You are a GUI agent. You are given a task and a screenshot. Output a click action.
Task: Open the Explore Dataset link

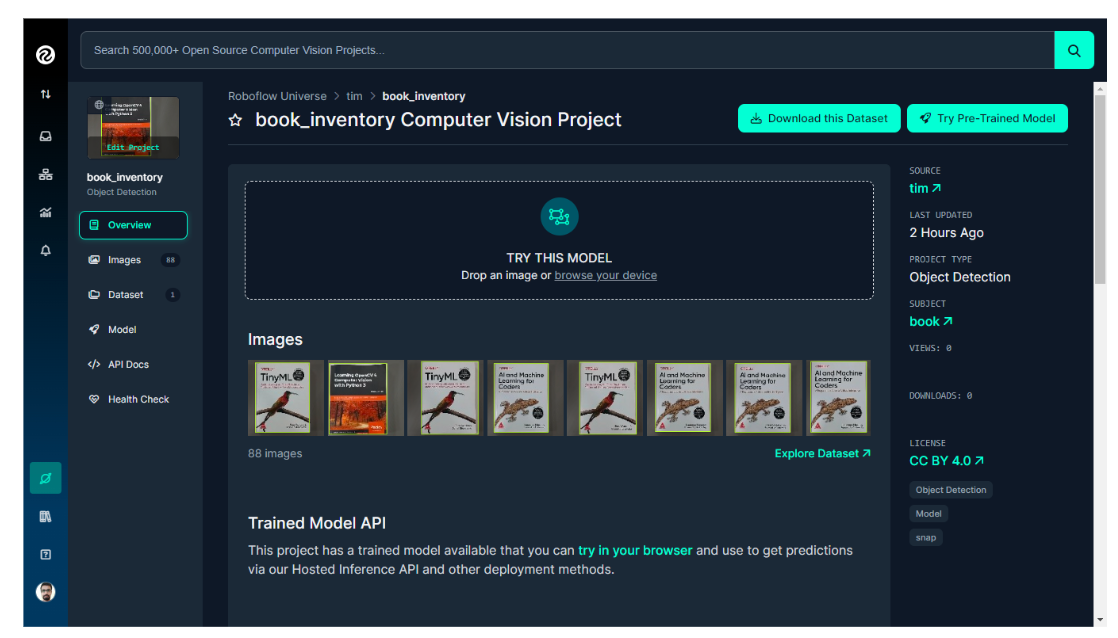point(823,453)
